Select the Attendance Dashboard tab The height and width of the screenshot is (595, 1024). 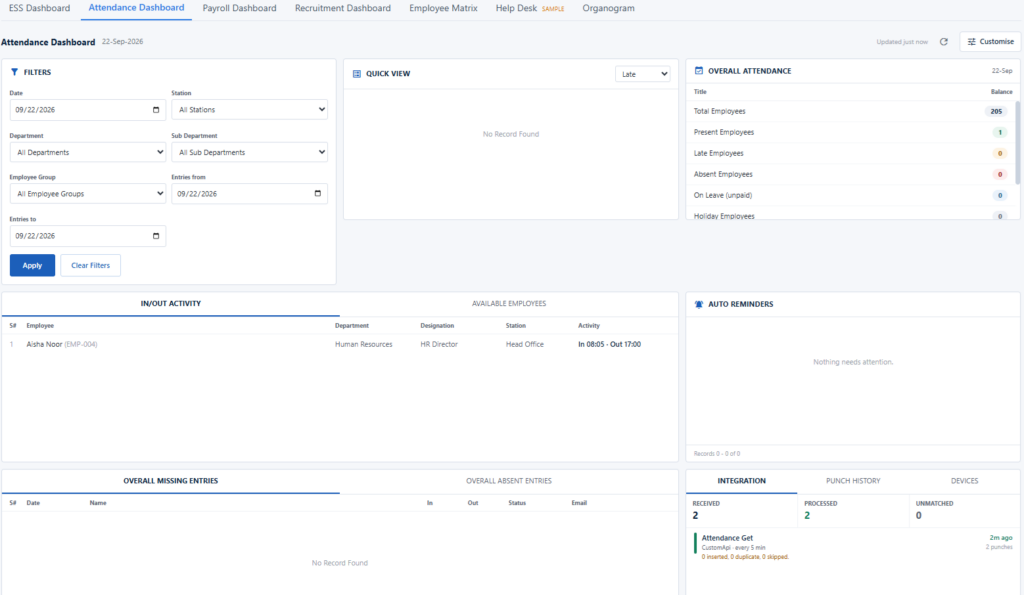coord(136,8)
